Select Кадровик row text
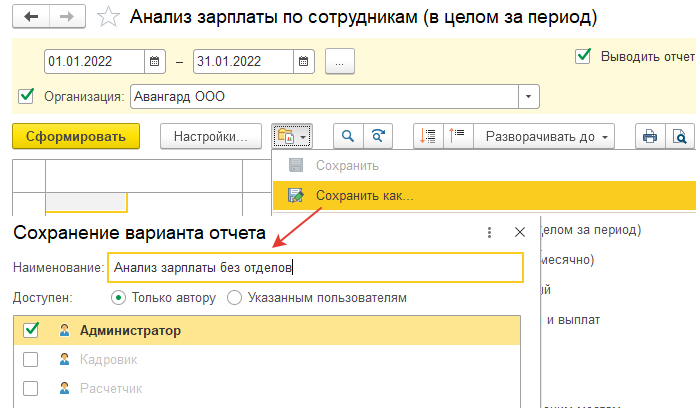This screenshot has width=696, height=408. [x=108, y=360]
